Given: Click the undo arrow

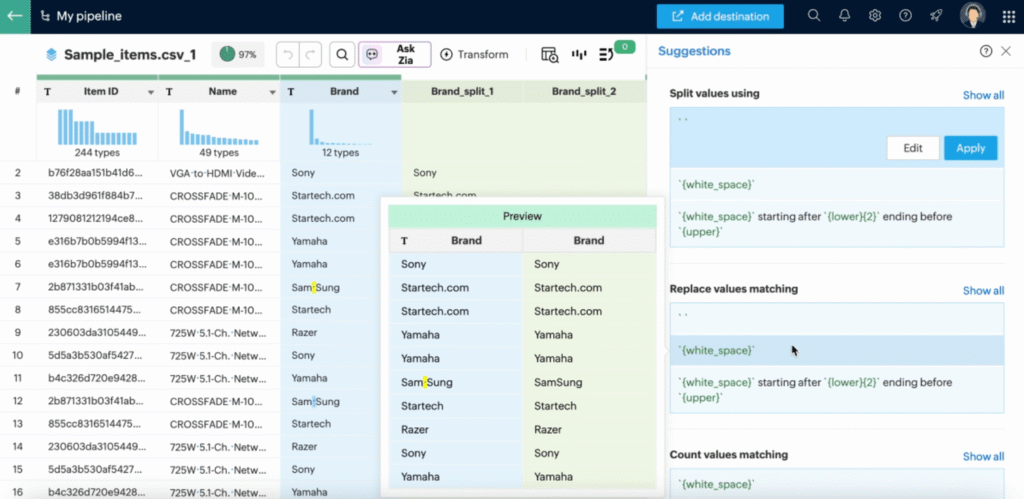Looking at the screenshot, I should (x=288, y=55).
